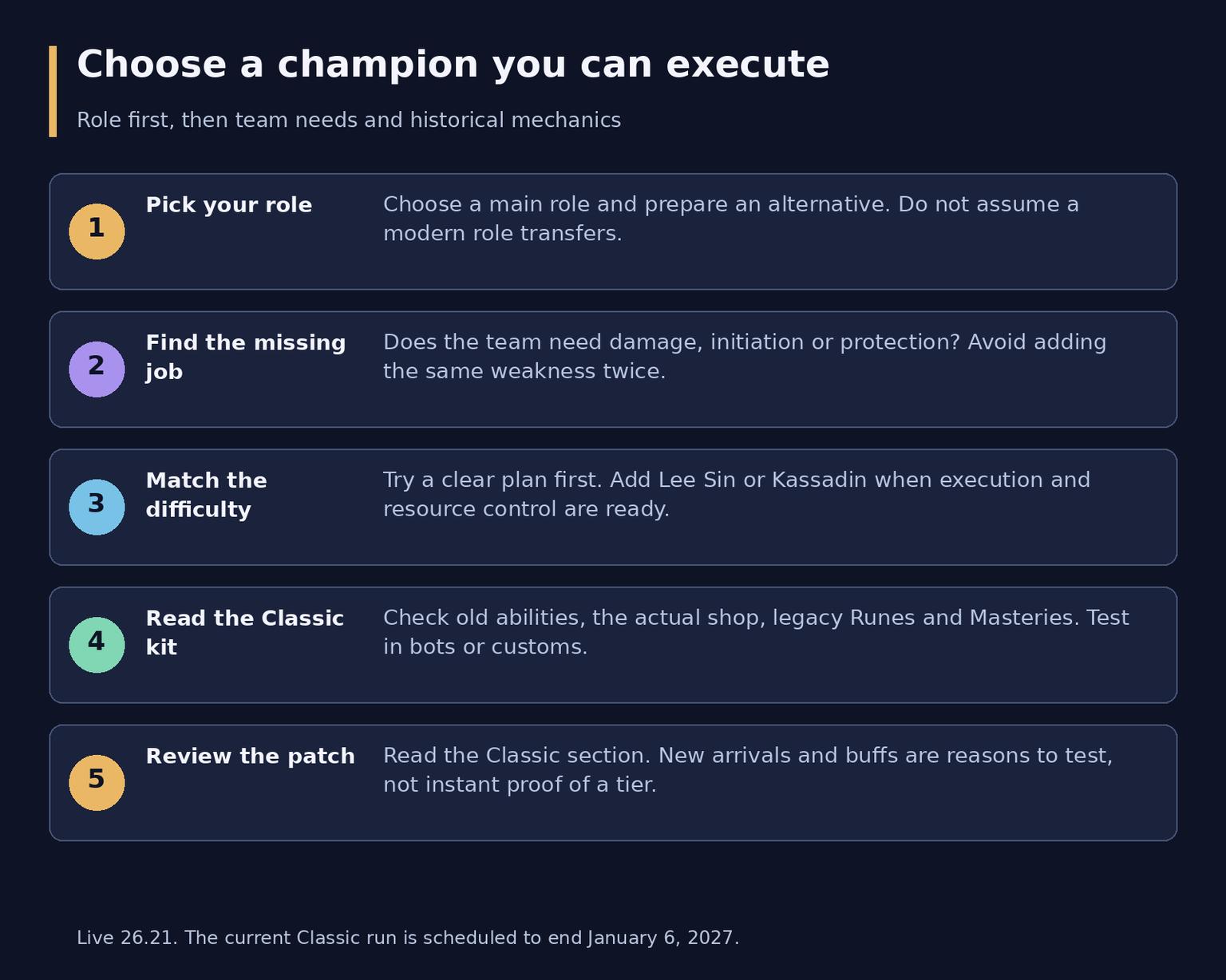The image size is (1226, 980).
Task: Click the purple step 2 circle
Action: tap(97, 369)
